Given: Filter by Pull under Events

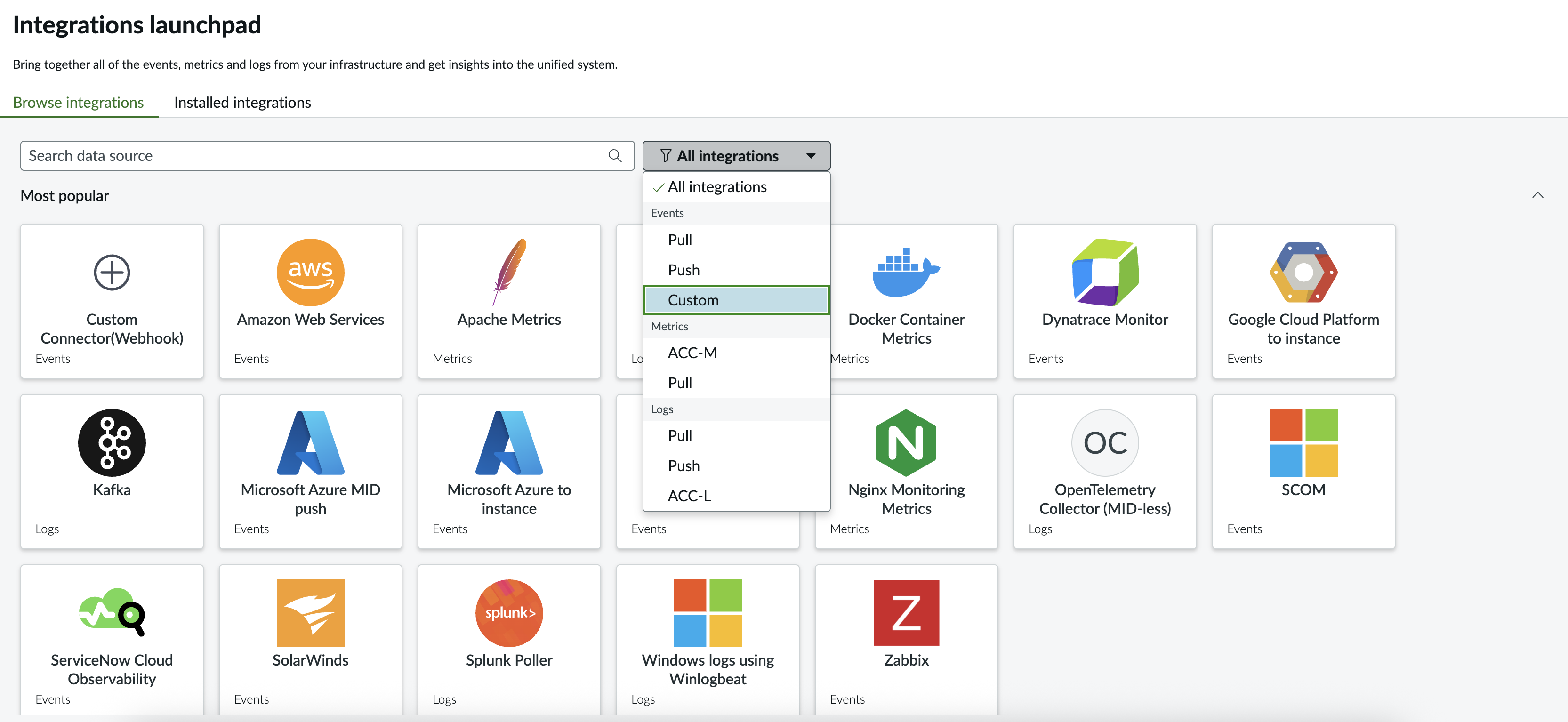Looking at the screenshot, I should (x=737, y=240).
